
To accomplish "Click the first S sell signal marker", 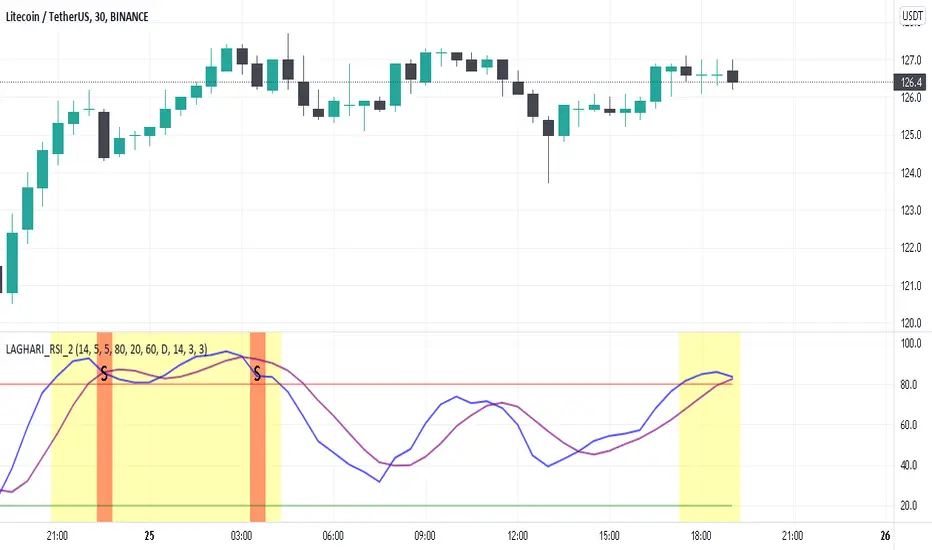I will pos(104,373).
